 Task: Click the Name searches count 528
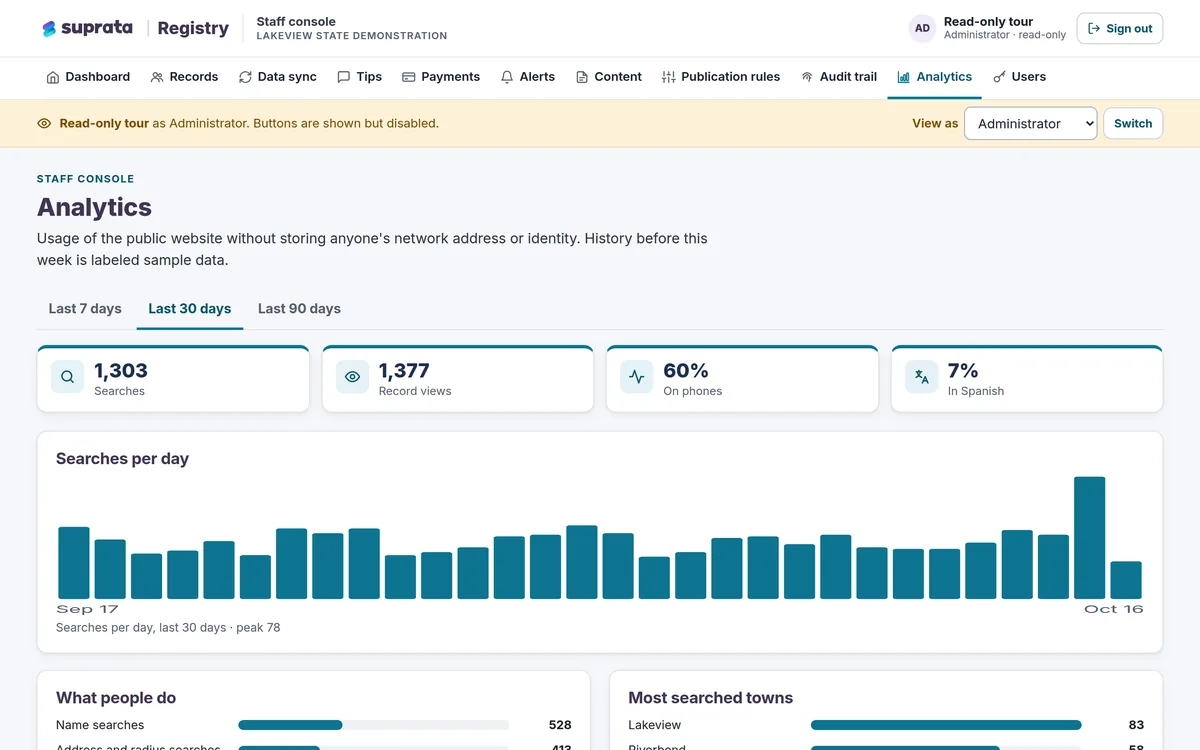coord(560,725)
